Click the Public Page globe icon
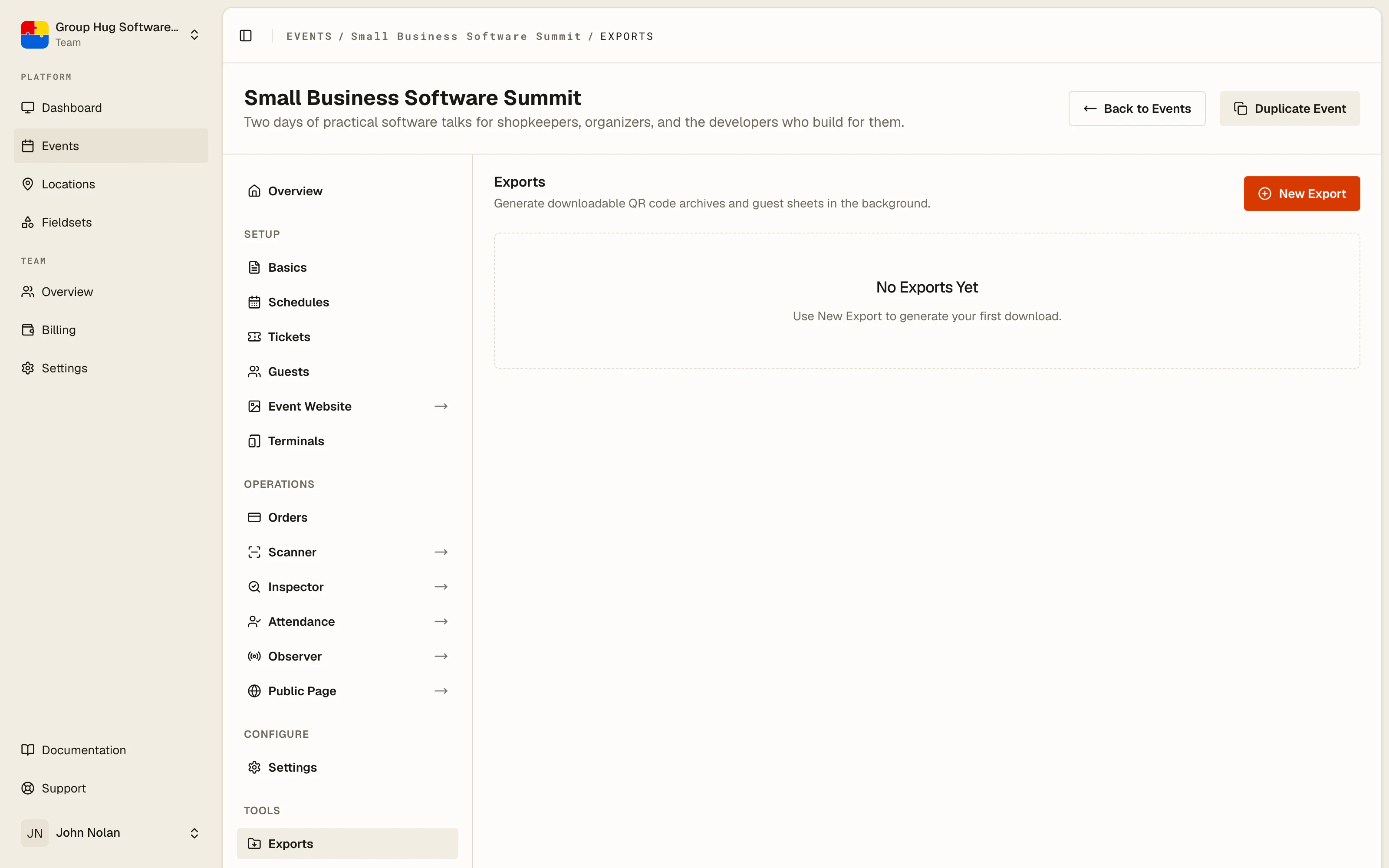Viewport: 1389px width, 868px height. (x=254, y=691)
